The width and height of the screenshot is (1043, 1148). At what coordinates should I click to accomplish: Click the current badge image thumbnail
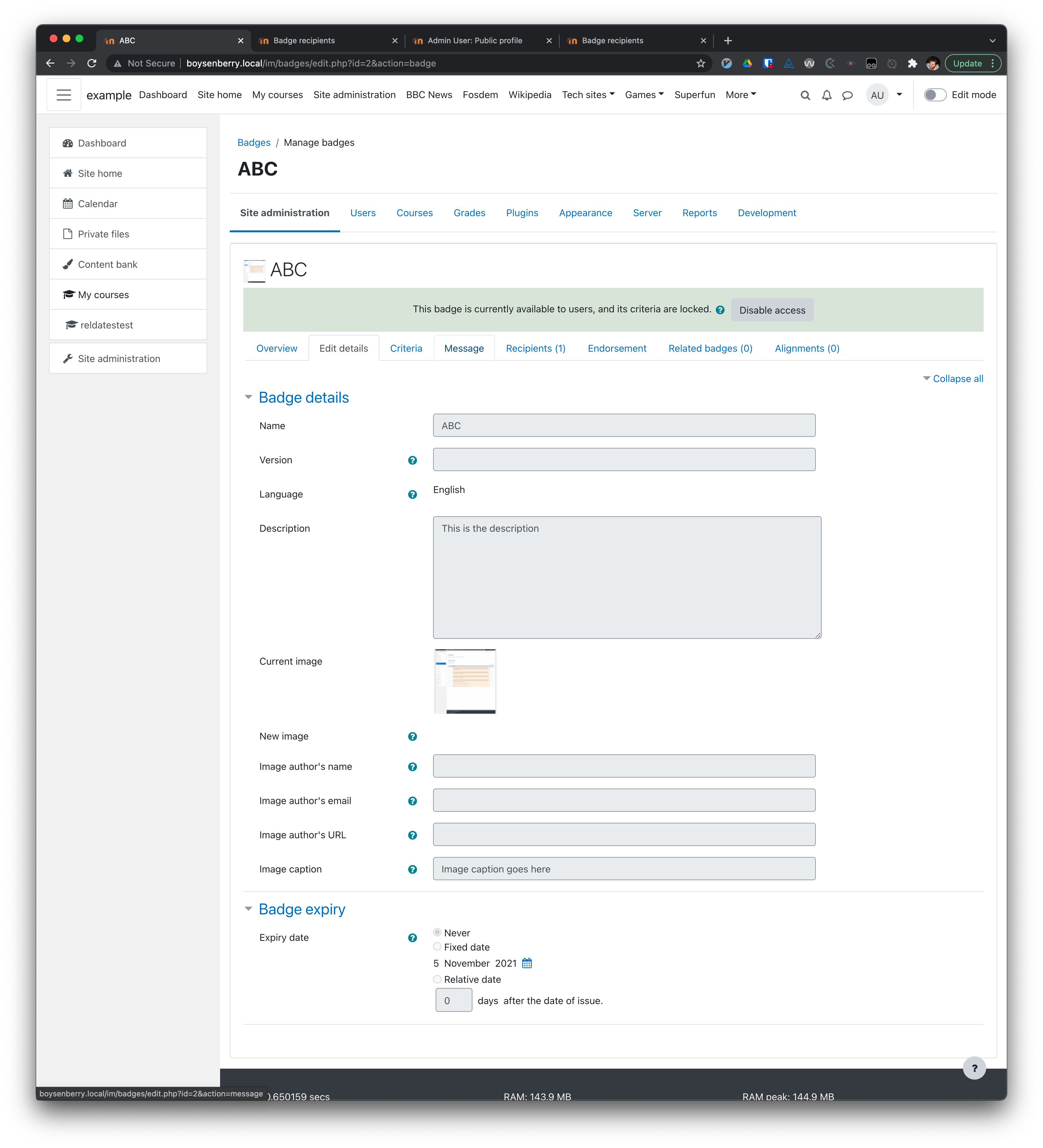point(465,682)
